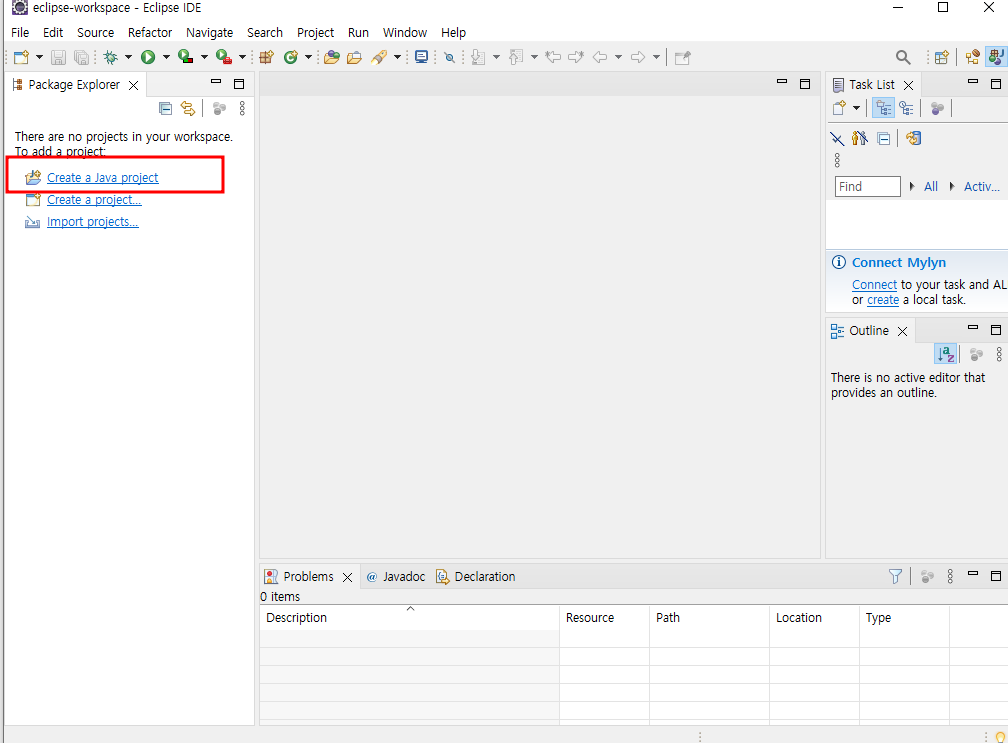
Task: Click the Pin Editor icon
Action: coord(683,57)
